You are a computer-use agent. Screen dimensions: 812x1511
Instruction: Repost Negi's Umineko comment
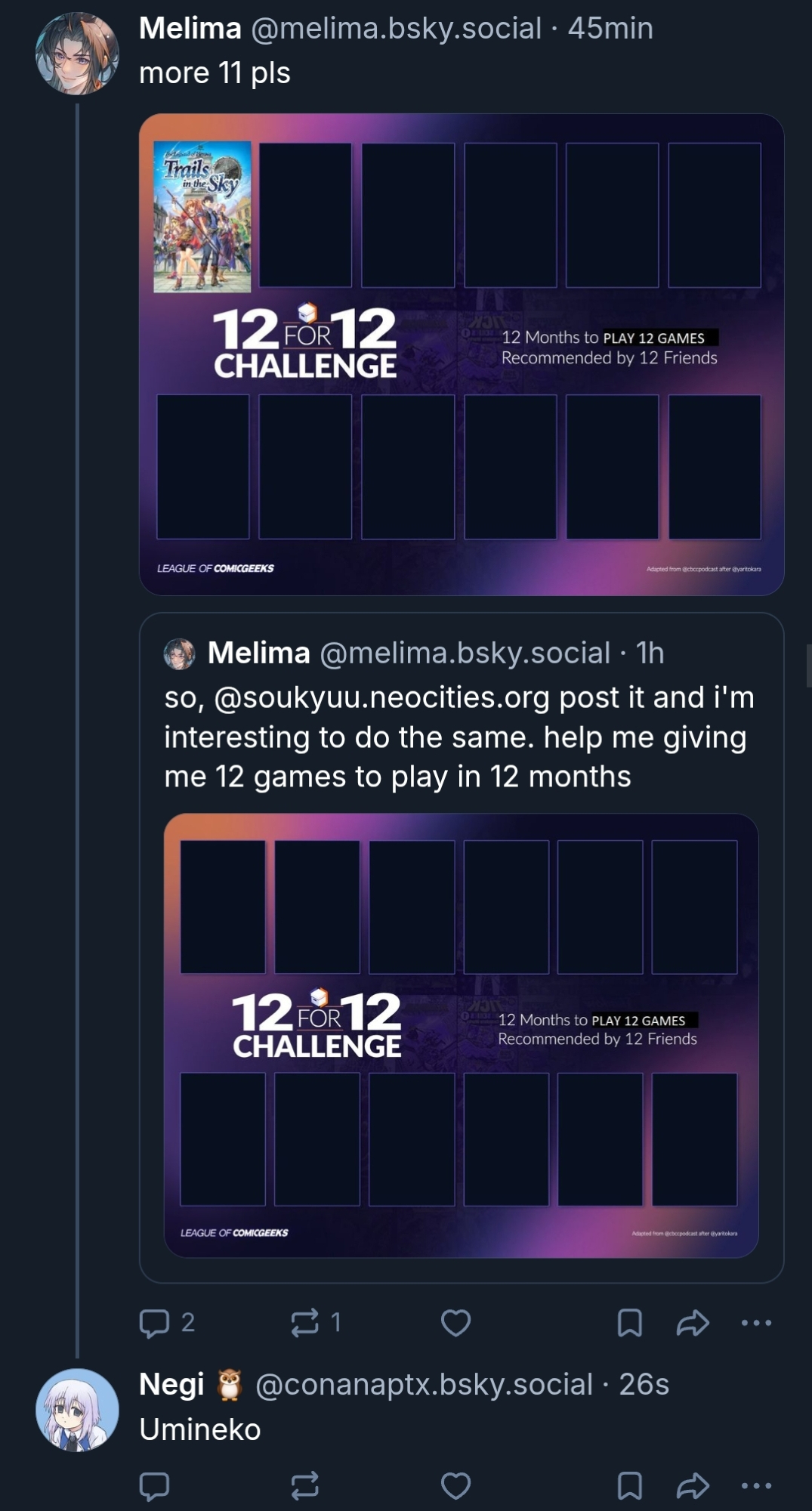click(x=305, y=1485)
